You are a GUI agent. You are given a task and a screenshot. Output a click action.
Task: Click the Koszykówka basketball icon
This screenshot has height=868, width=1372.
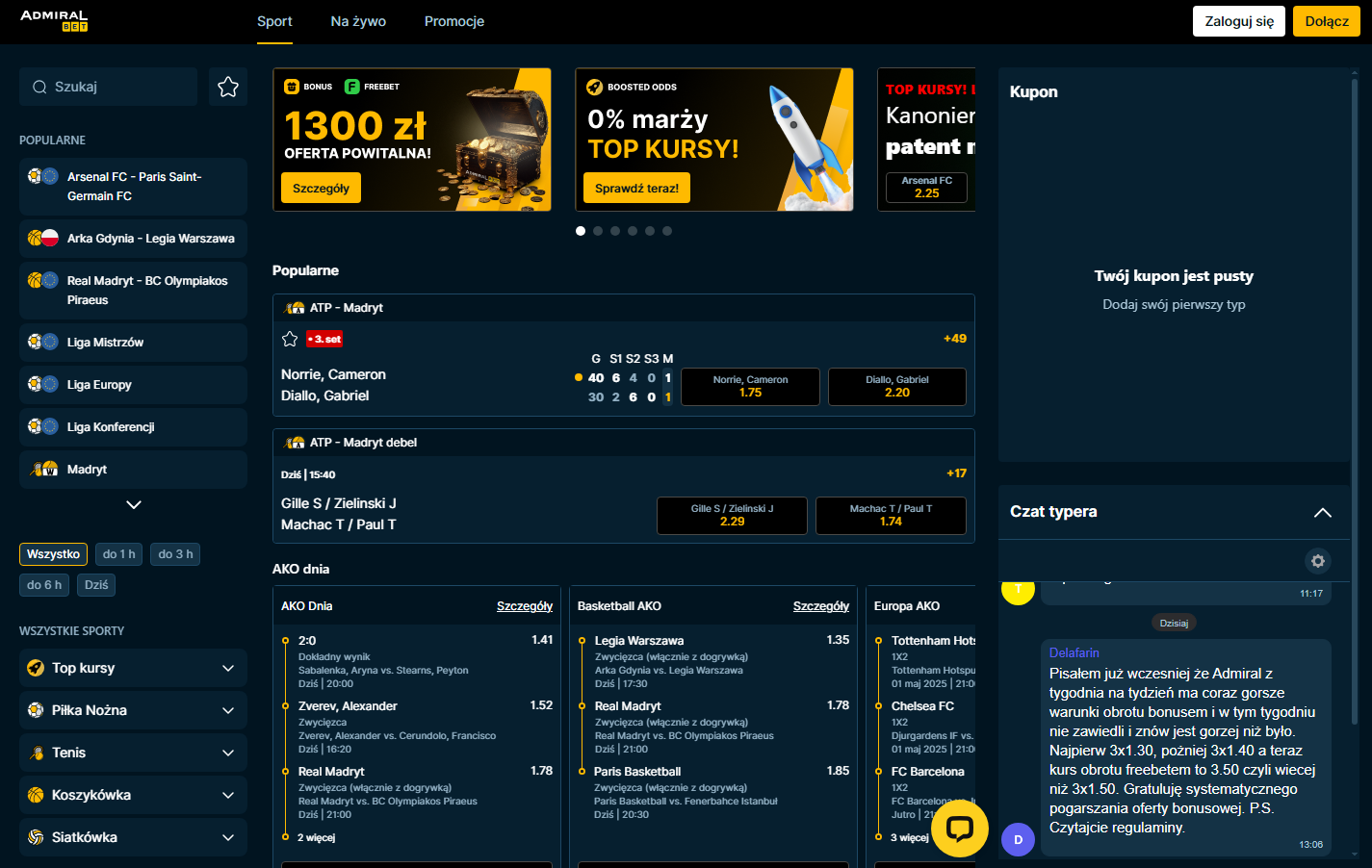pos(36,795)
